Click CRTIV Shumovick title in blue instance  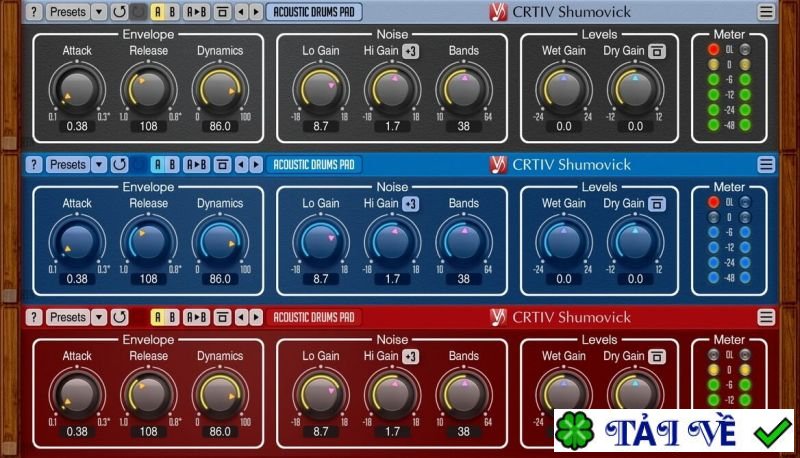click(x=571, y=164)
